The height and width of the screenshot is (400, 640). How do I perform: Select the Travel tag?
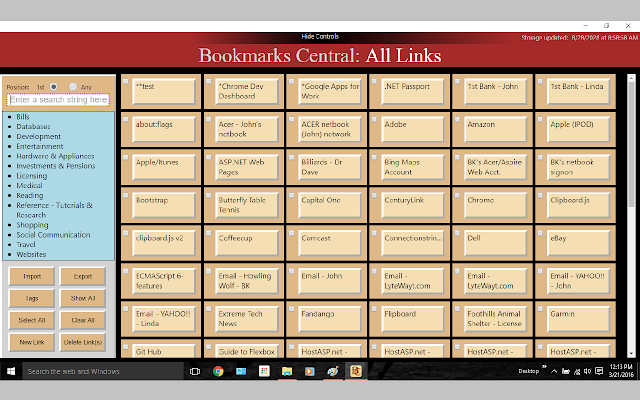tap(26, 244)
